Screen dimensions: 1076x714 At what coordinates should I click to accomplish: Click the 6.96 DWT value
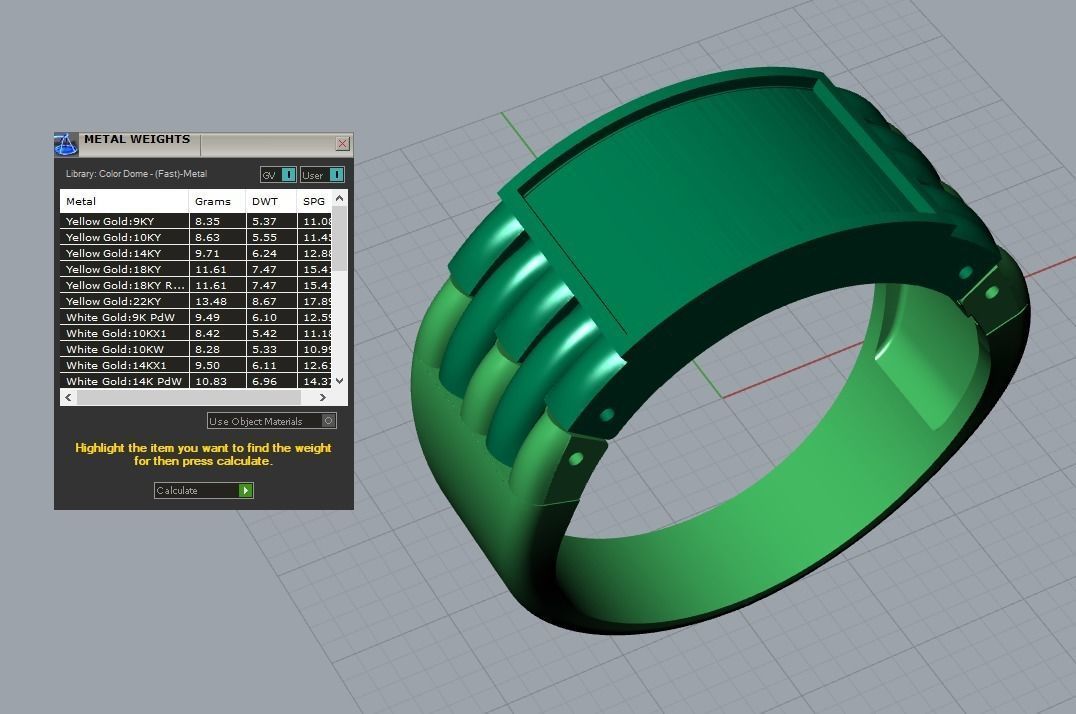pos(264,381)
